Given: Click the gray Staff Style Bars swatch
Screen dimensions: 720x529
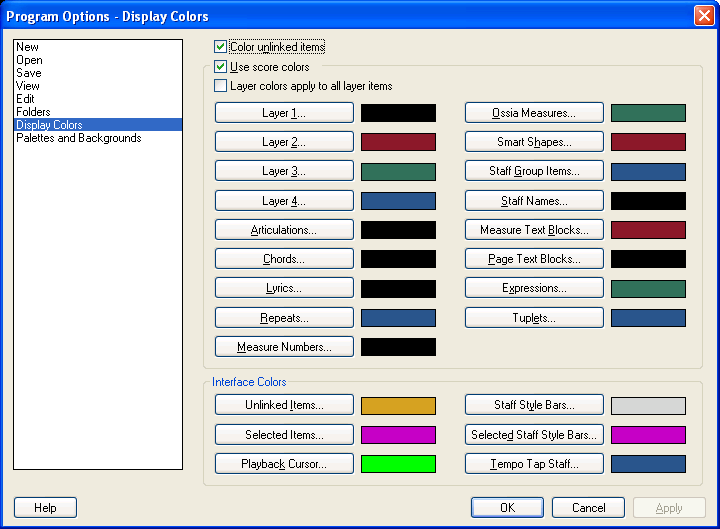Looking at the screenshot, I should (648, 406).
